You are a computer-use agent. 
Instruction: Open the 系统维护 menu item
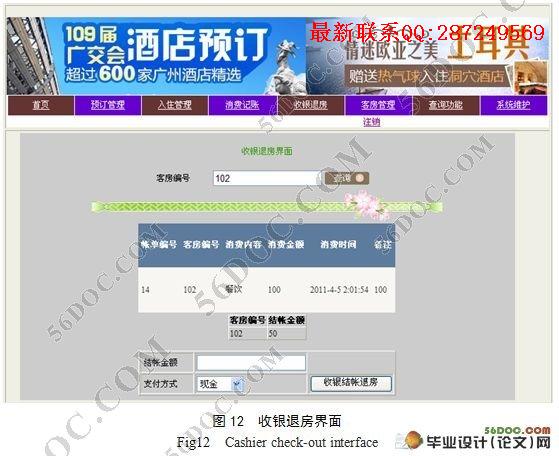[x=514, y=105]
